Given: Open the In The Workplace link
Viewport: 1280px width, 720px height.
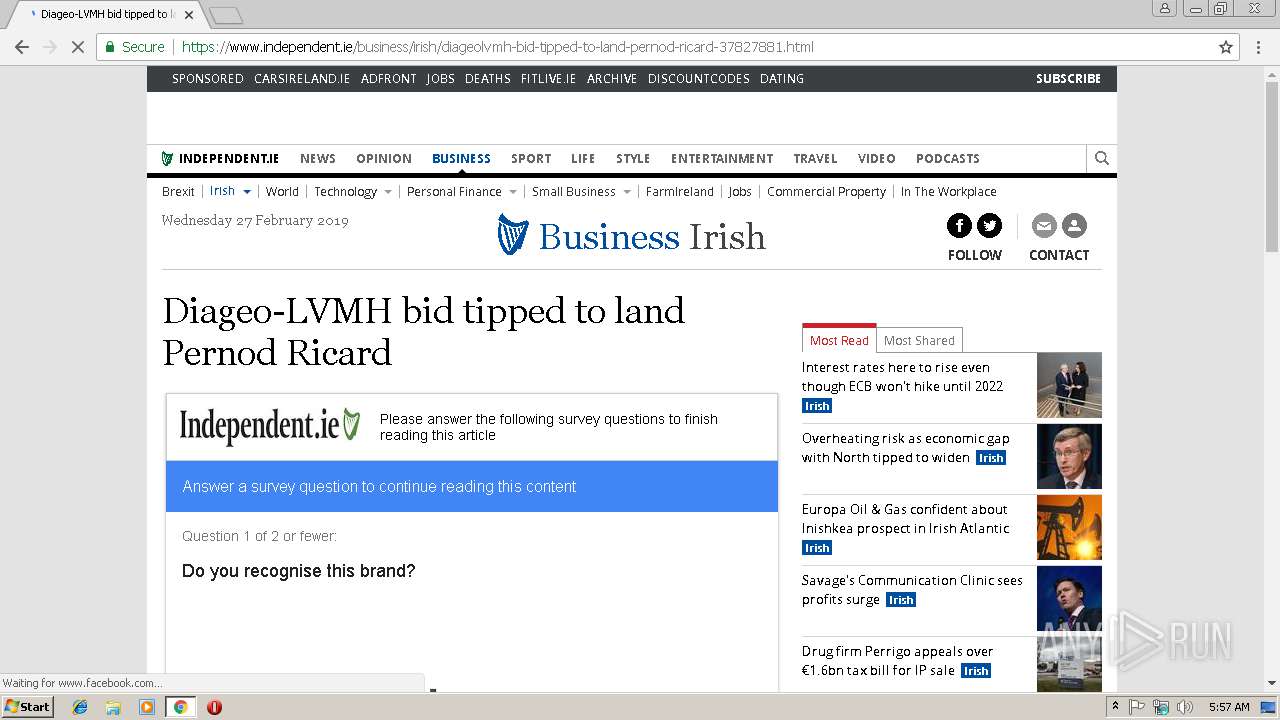Looking at the screenshot, I should pyautogui.click(x=948, y=192).
